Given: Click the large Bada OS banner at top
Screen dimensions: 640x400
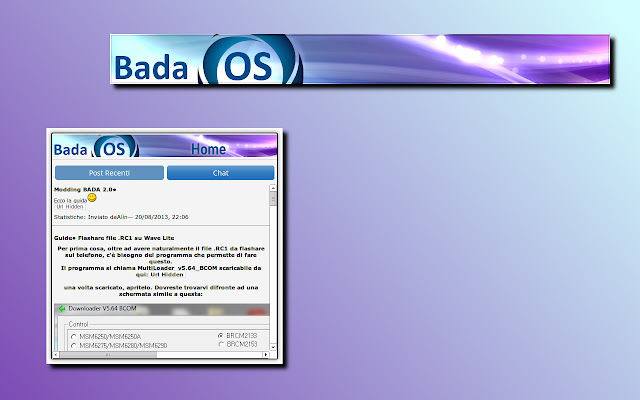Looking at the screenshot, I should [360, 59].
